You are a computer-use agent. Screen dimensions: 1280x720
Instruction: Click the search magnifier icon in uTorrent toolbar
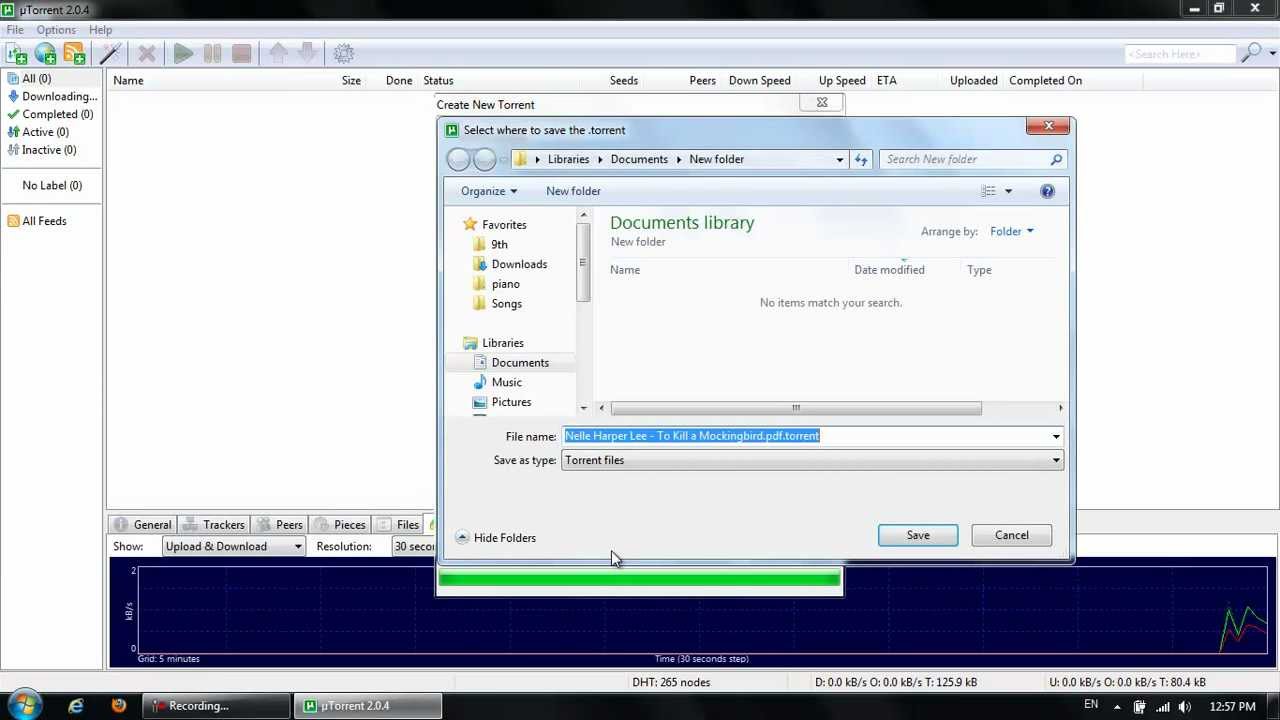coord(1250,54)
